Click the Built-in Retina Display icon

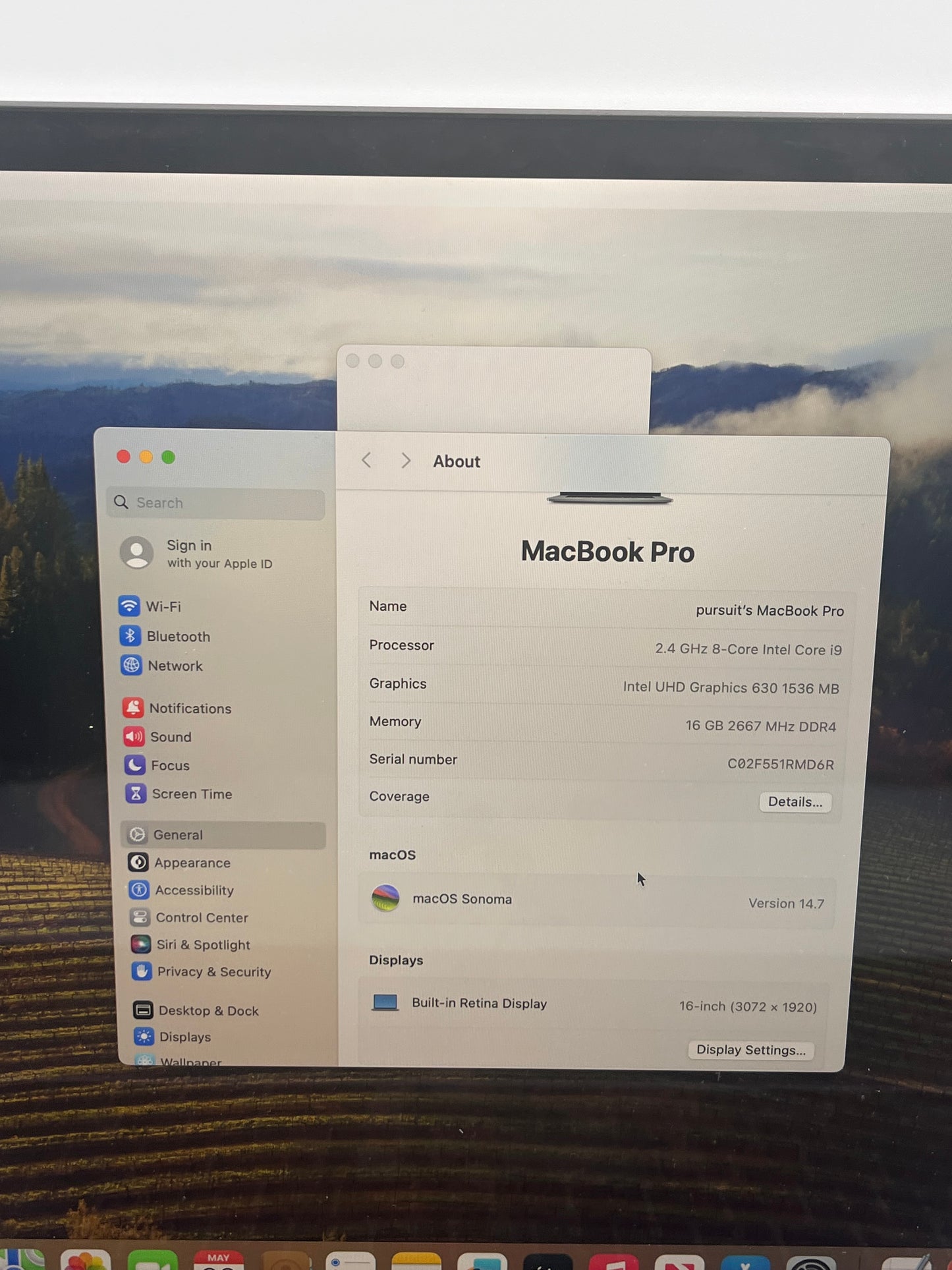(x=385, y=1003)
